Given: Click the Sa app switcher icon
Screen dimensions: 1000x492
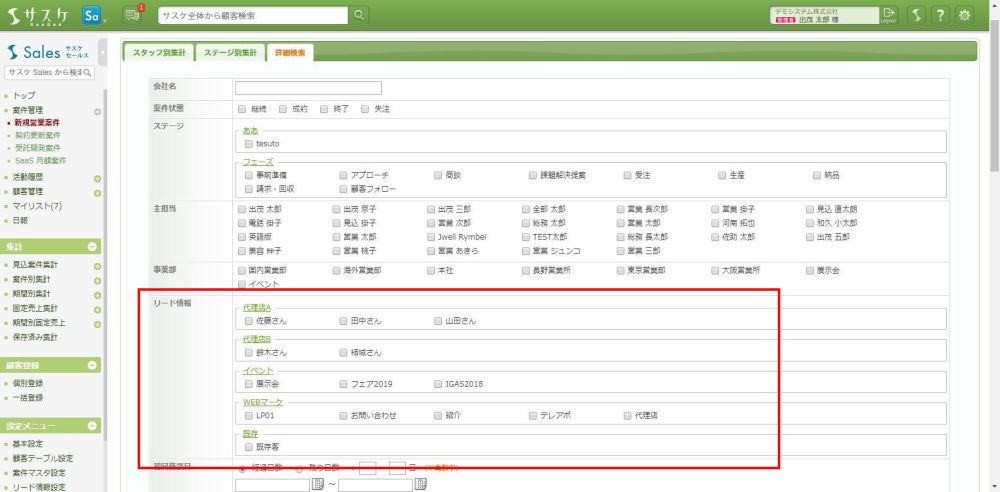Looking at the screenshot, I should (x=92, y=15).
